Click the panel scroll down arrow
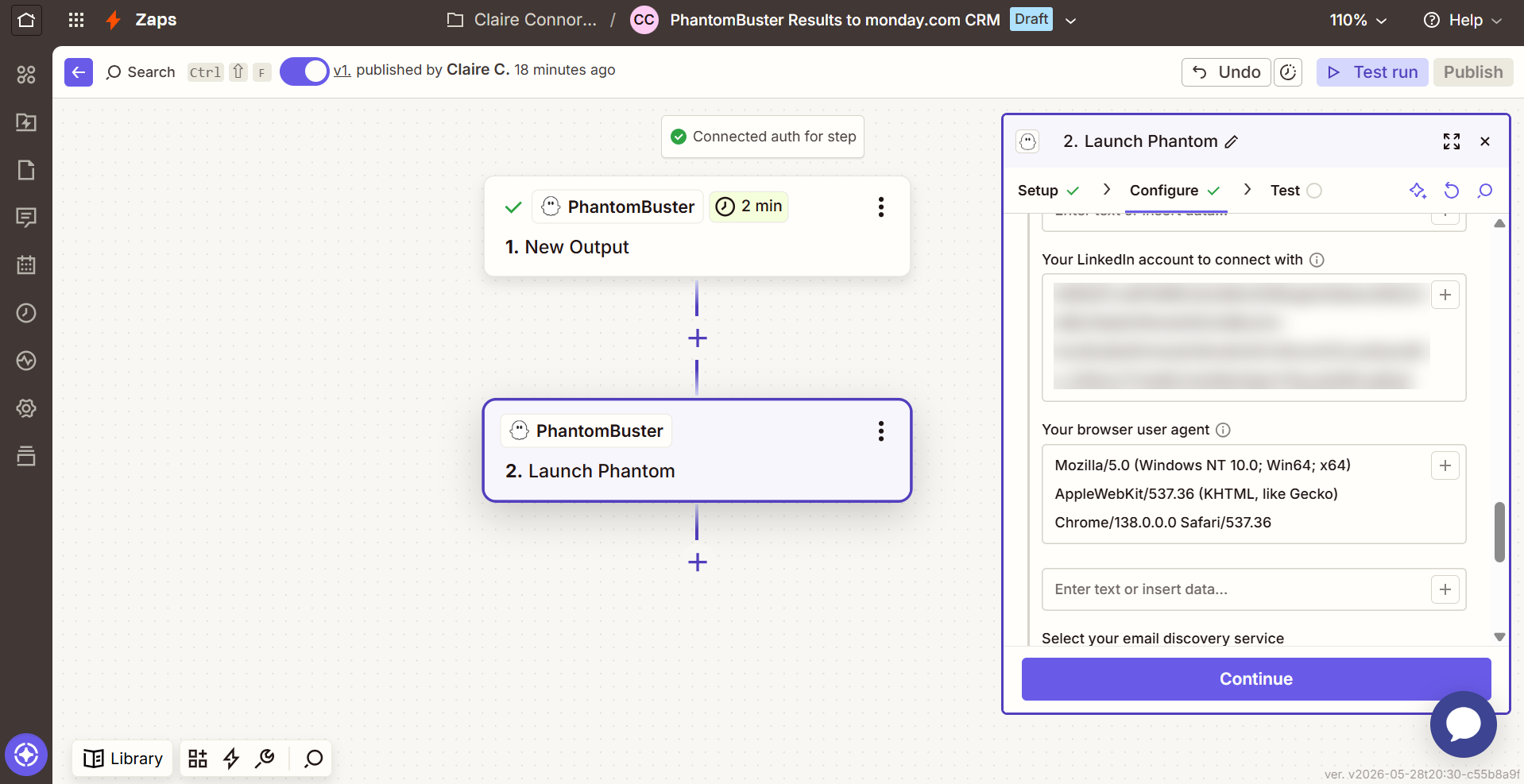Viewport: 1524px width, 784px height. point(1499,637)
